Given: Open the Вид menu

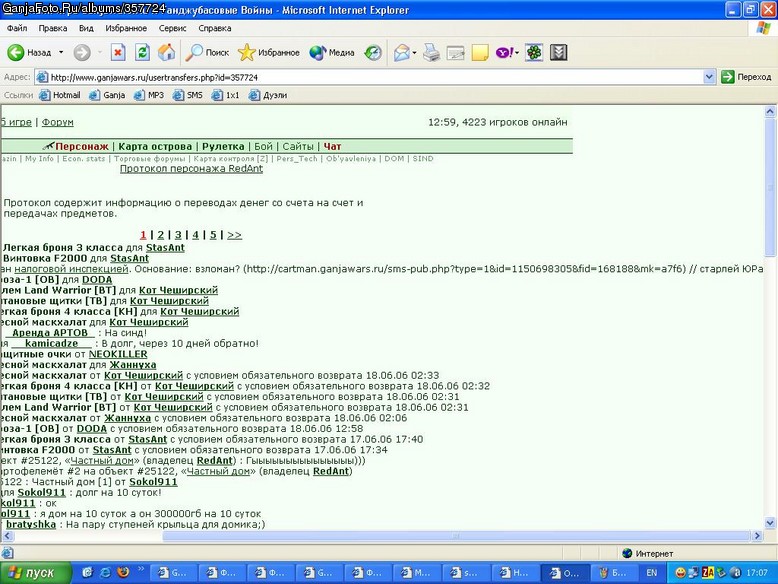Looking at the screenshot, I should pos(86,28).
